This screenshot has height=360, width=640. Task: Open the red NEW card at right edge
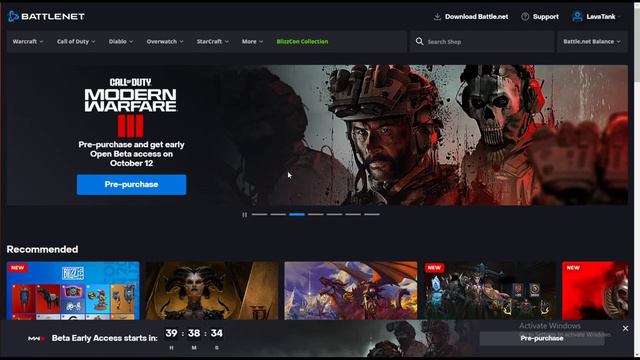point(595,291)
